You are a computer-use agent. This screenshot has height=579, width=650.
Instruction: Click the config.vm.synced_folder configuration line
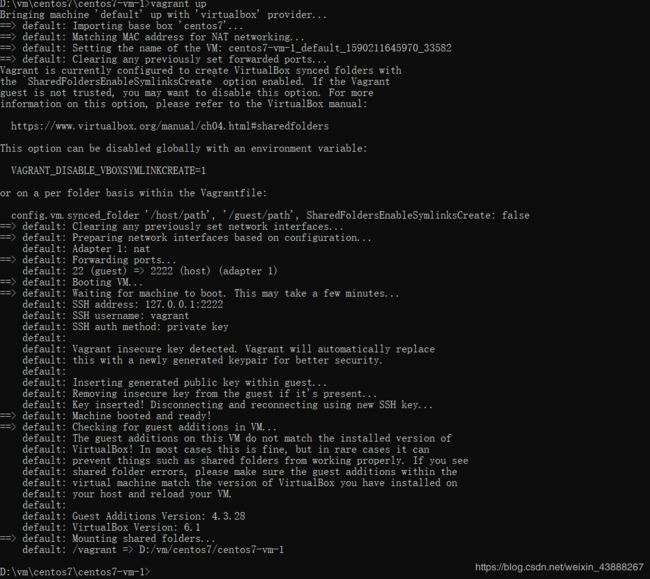(x=270, y=216)
